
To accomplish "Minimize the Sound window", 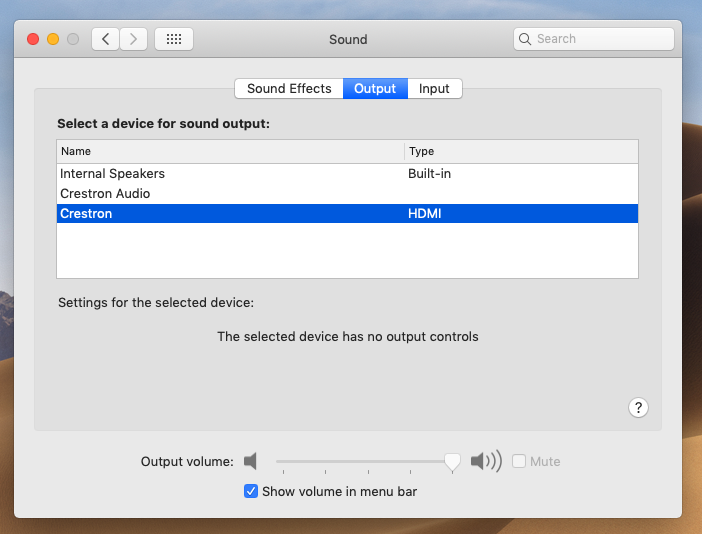I will (53, 39).
